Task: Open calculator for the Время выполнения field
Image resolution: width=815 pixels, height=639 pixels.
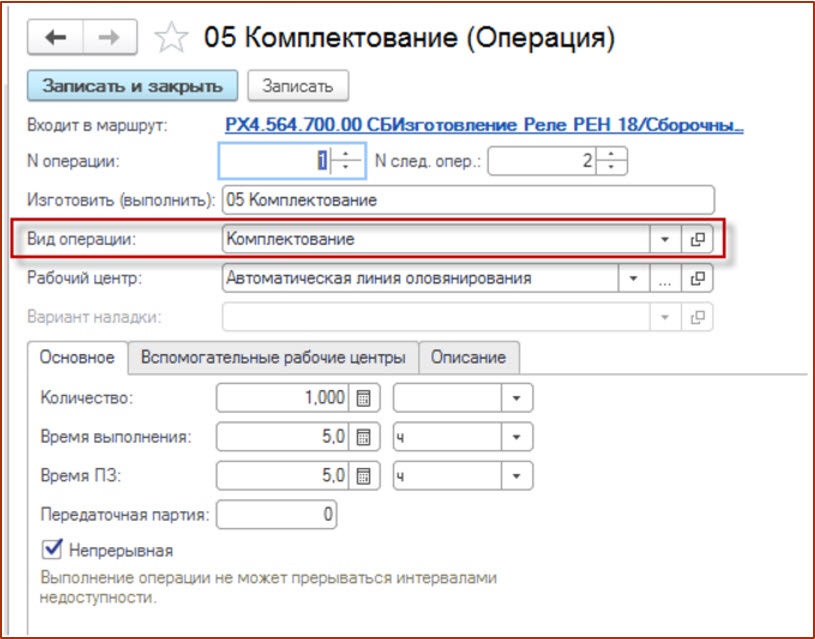Action: click(363, 437)
